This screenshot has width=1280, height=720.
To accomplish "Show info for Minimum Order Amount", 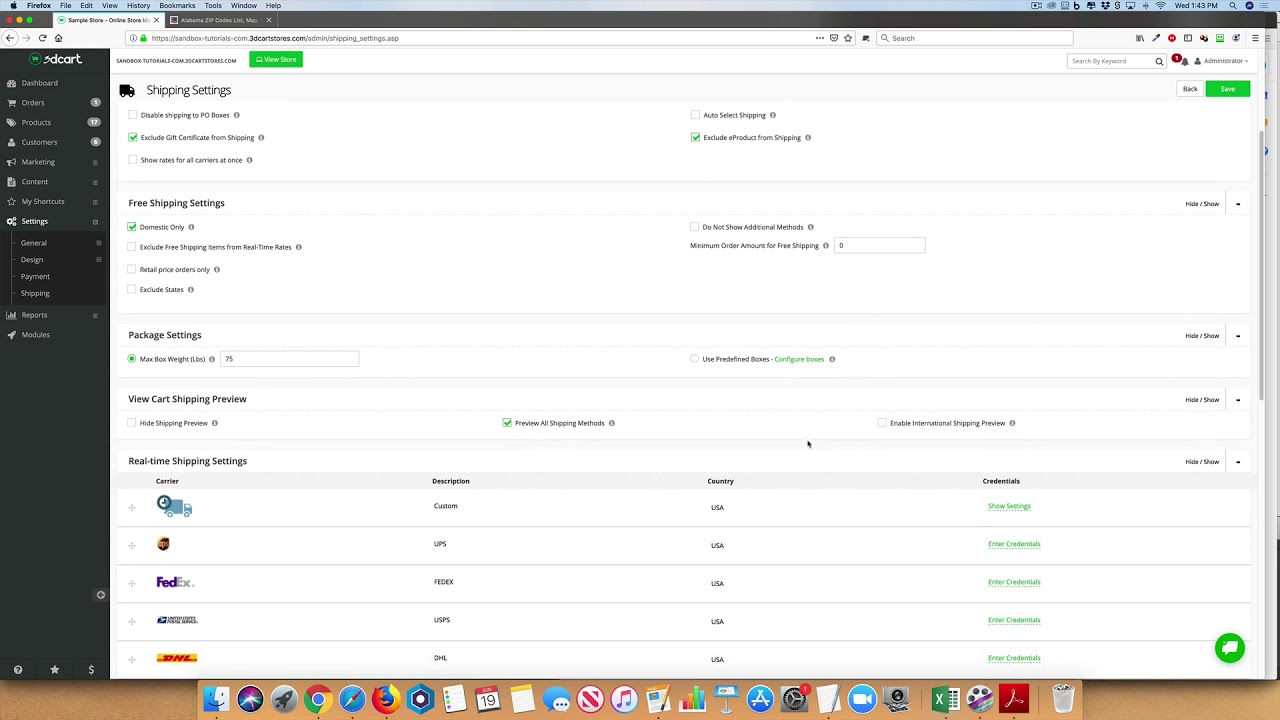I will click(826, 246).
